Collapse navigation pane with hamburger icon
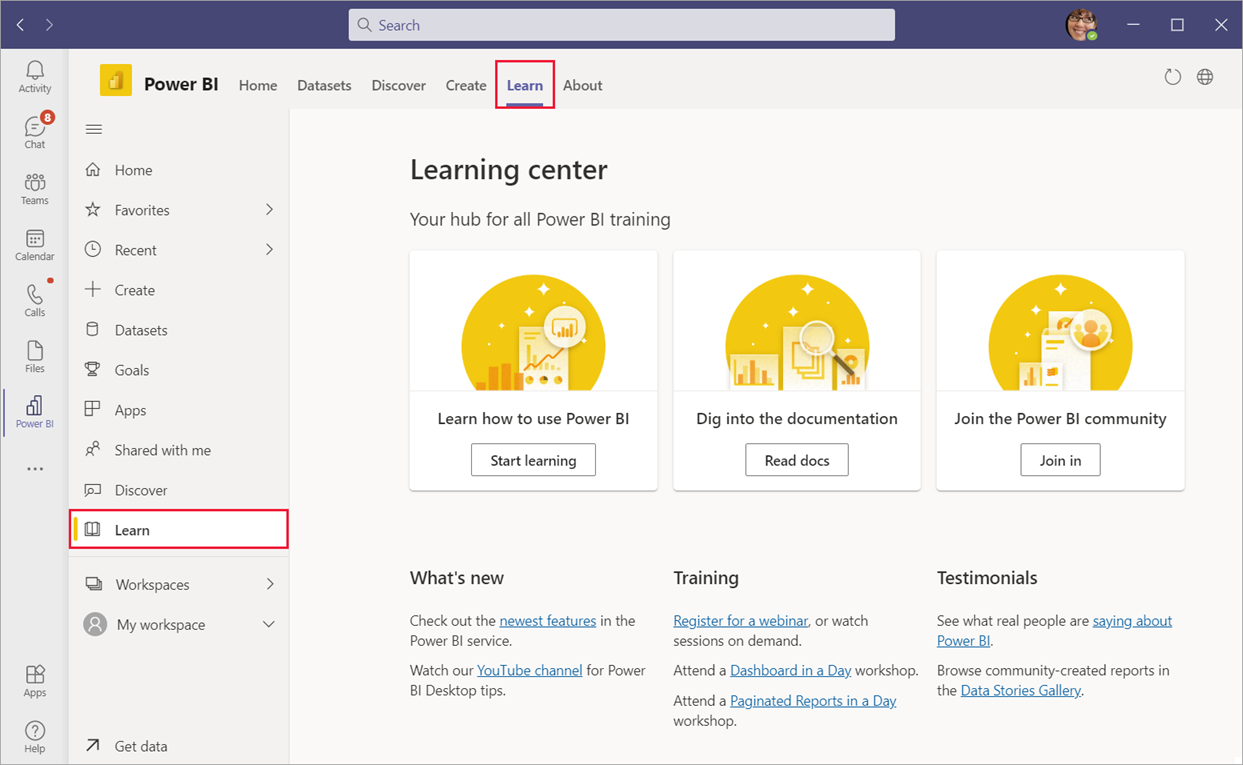 click(x=94, y=129)
